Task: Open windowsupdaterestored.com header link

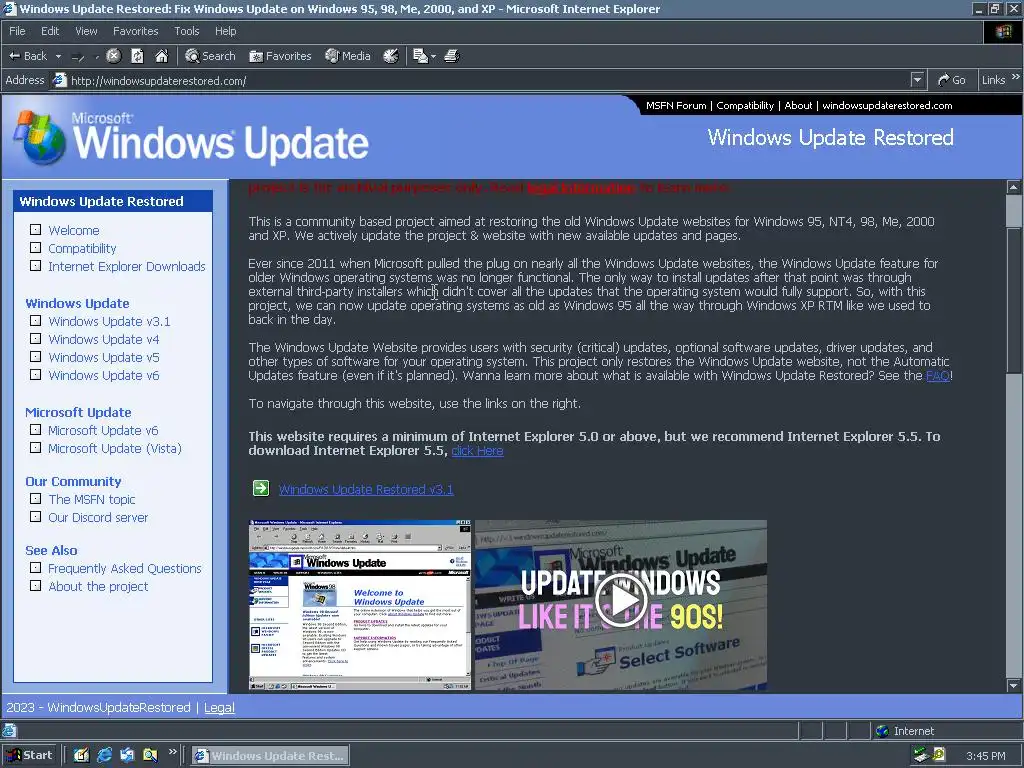Action: 887,105
